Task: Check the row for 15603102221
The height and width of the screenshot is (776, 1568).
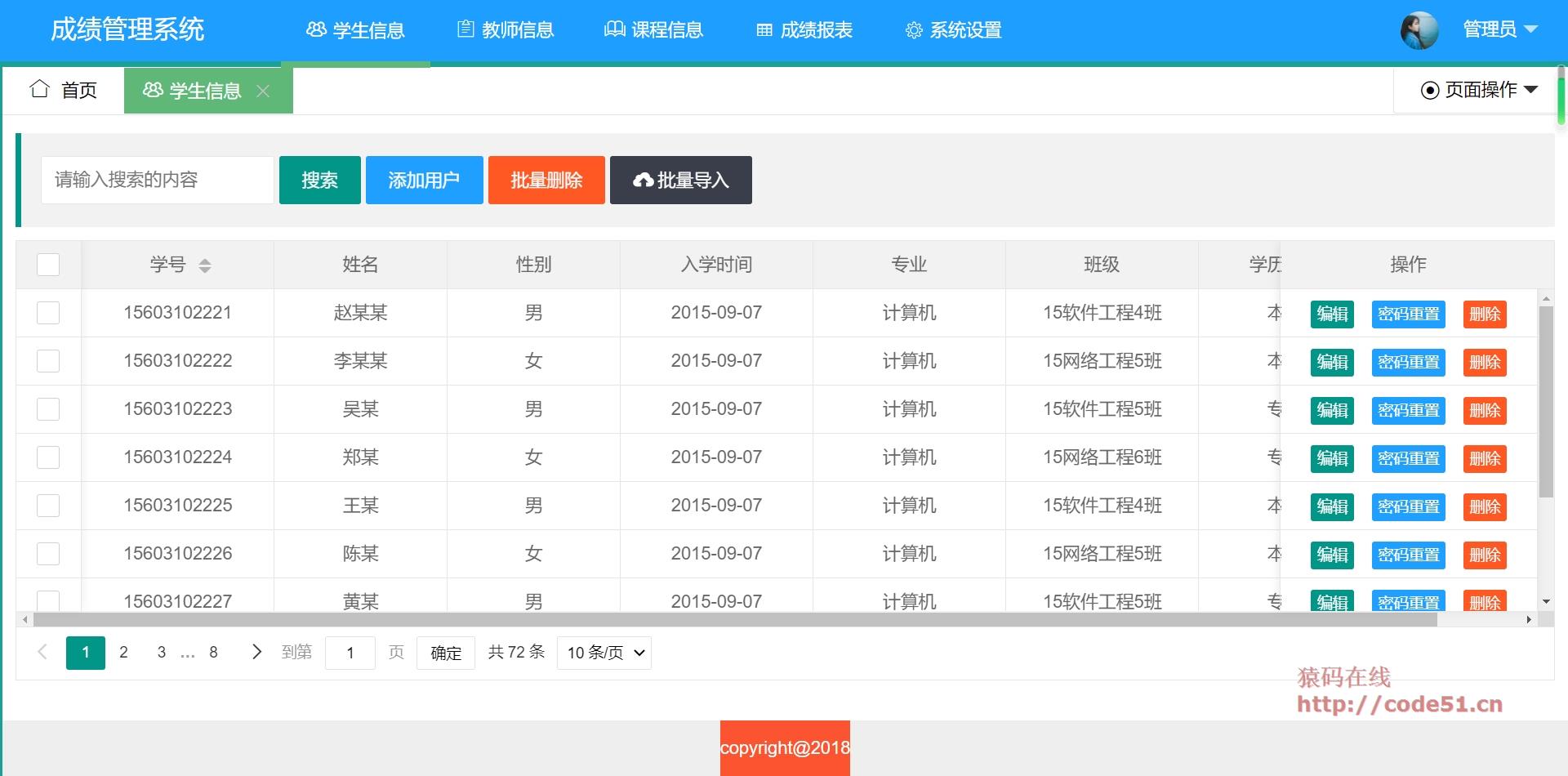Action: [48, 313]
